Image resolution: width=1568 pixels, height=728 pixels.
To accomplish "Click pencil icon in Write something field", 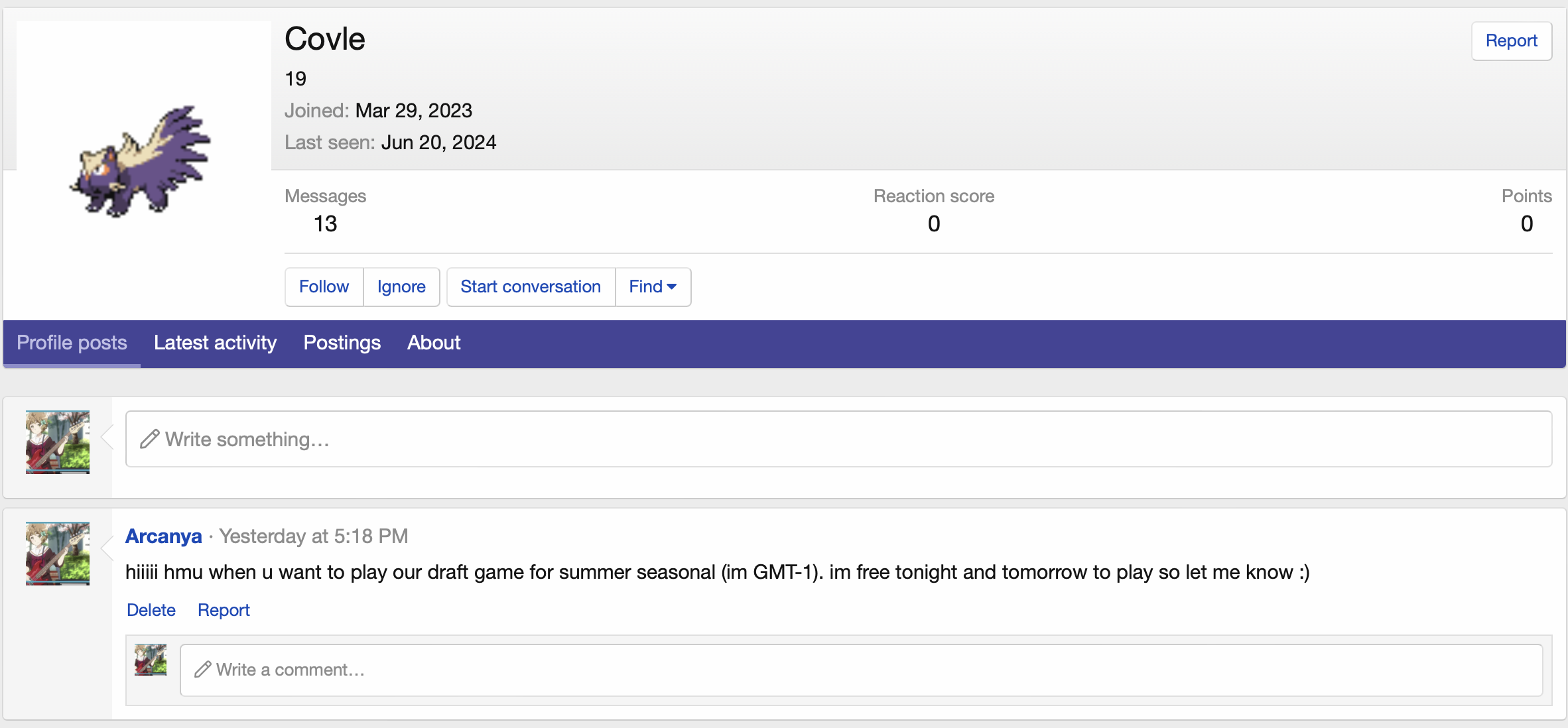I will click(x=150, y=439).
